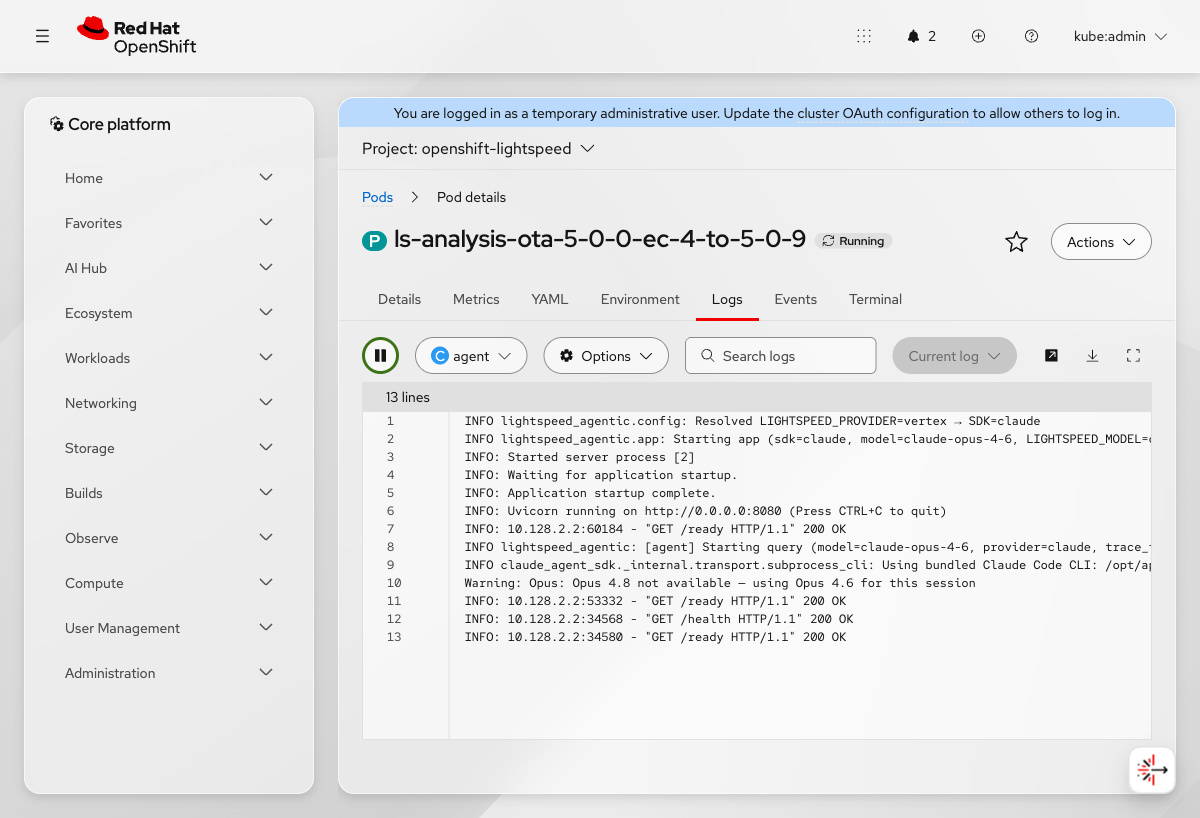Open the application launcher grid
This screenshot has width=1200, height=818.
point(864,36)
